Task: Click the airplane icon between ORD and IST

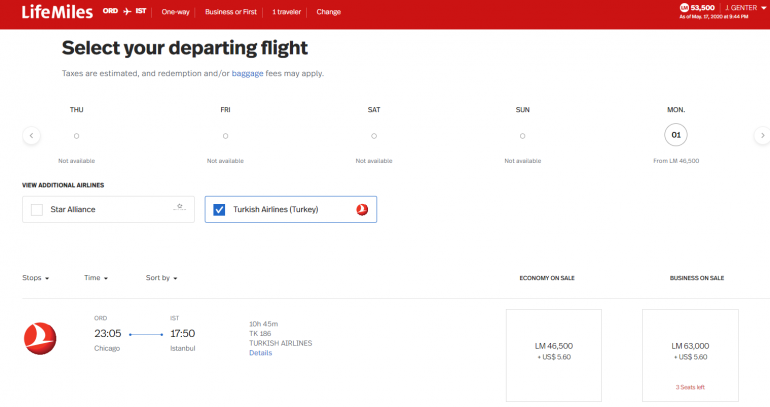Action: pos(127,12)
